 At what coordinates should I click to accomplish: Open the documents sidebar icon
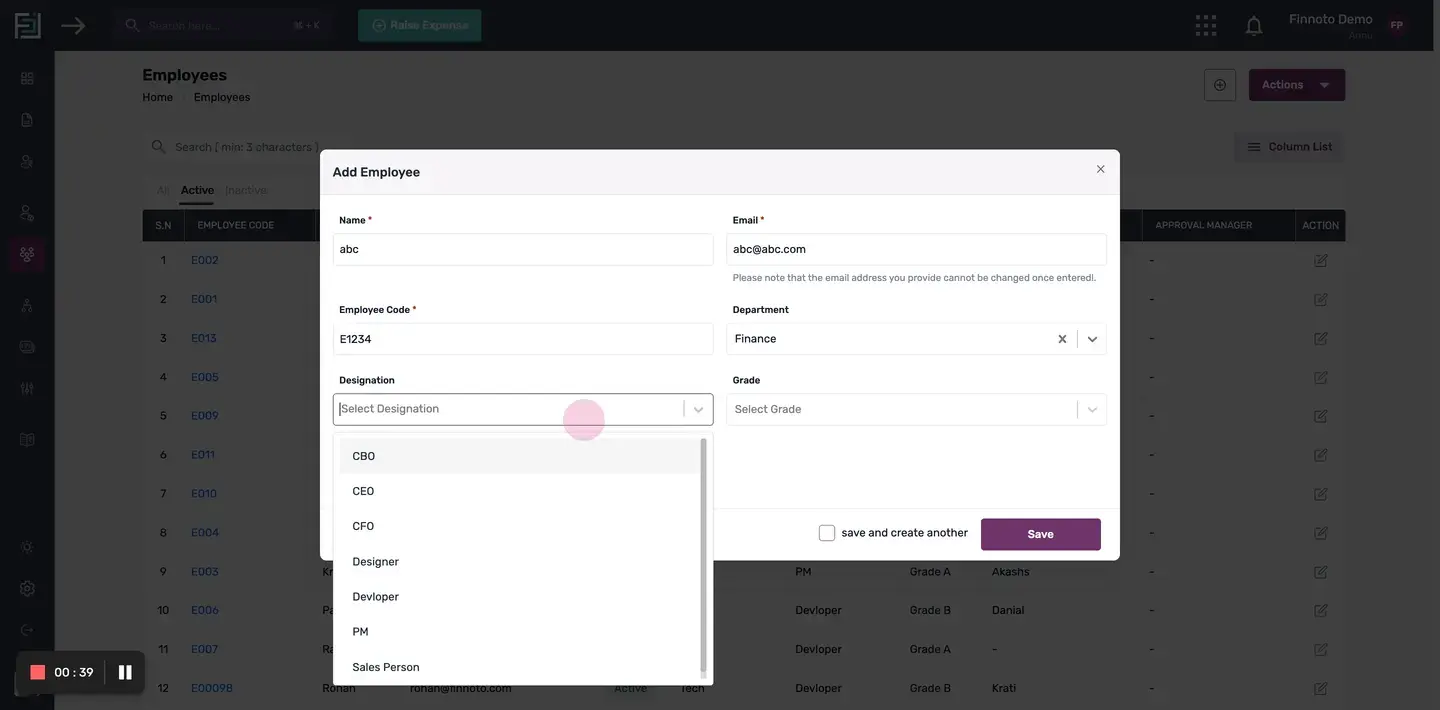coord(27,120)
